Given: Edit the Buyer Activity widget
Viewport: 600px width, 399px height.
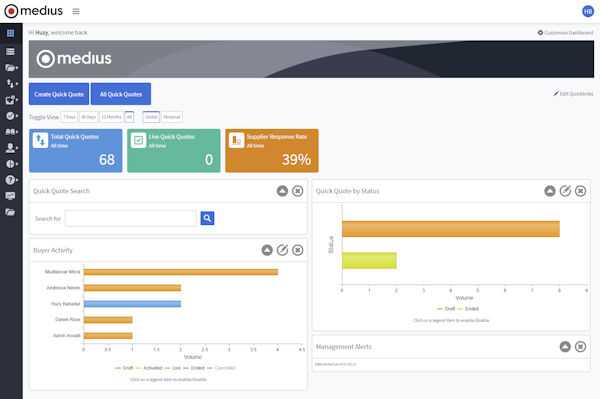Looking at the screenshot, I should click(x=282, y=250).
